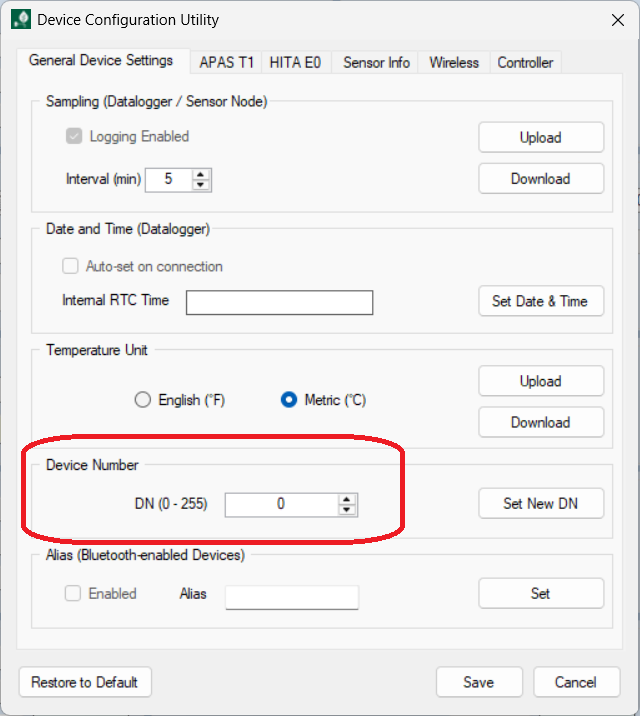Viewport: 640px width, 716px height.
Task: Increment the DN device number spinner
Action: (x=346, y=499)
